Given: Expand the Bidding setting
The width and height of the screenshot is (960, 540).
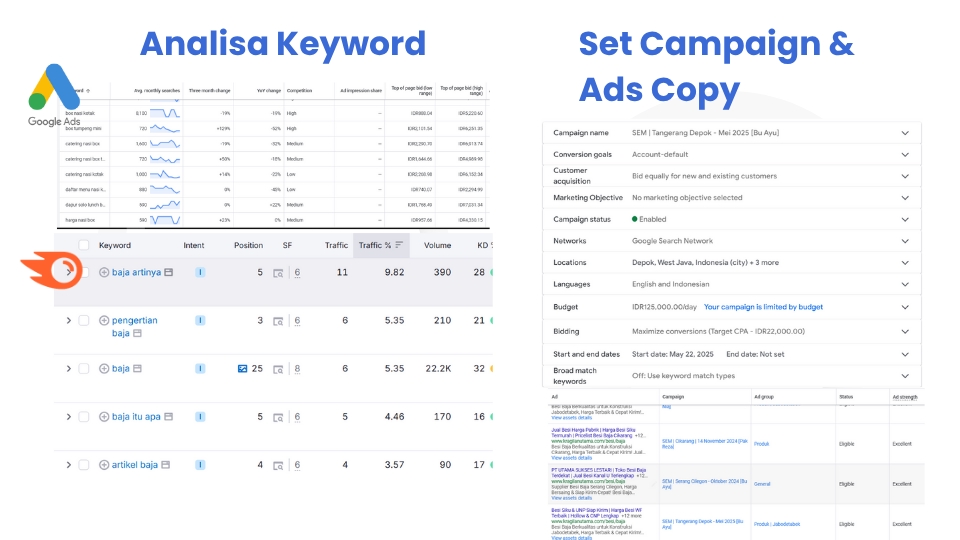Looking at the screenshot, I should (905, 332).
